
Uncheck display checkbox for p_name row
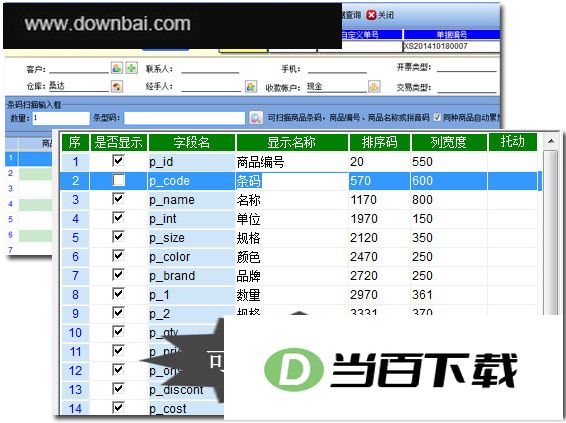(x=118, y=199)
